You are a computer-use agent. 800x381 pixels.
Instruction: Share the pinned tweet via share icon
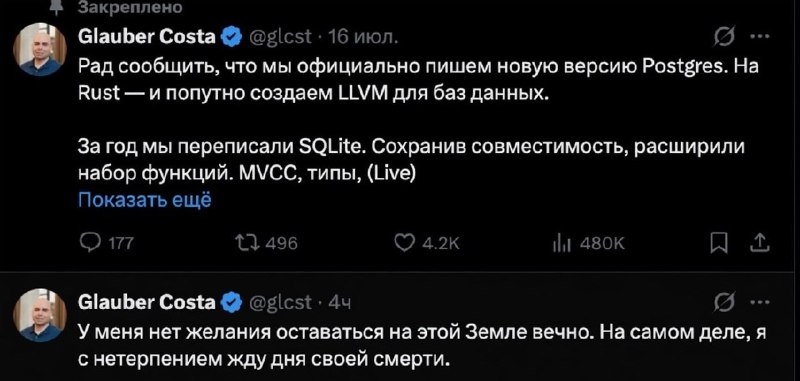(760, 243)
